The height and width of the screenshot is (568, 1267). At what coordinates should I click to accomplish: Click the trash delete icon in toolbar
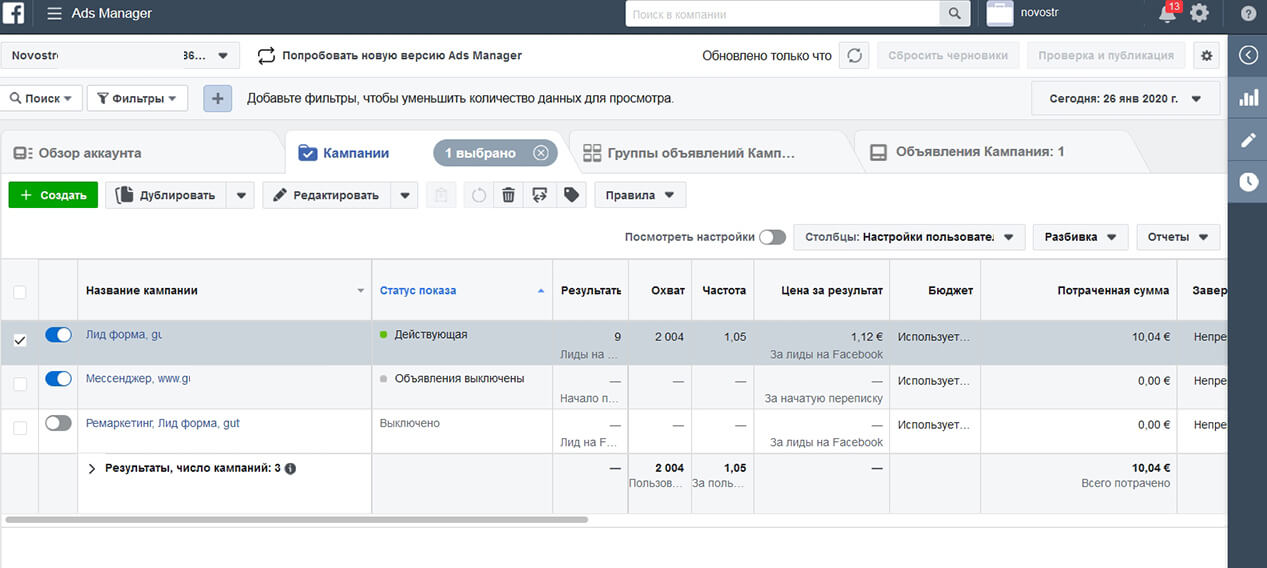tap(508, 195)
